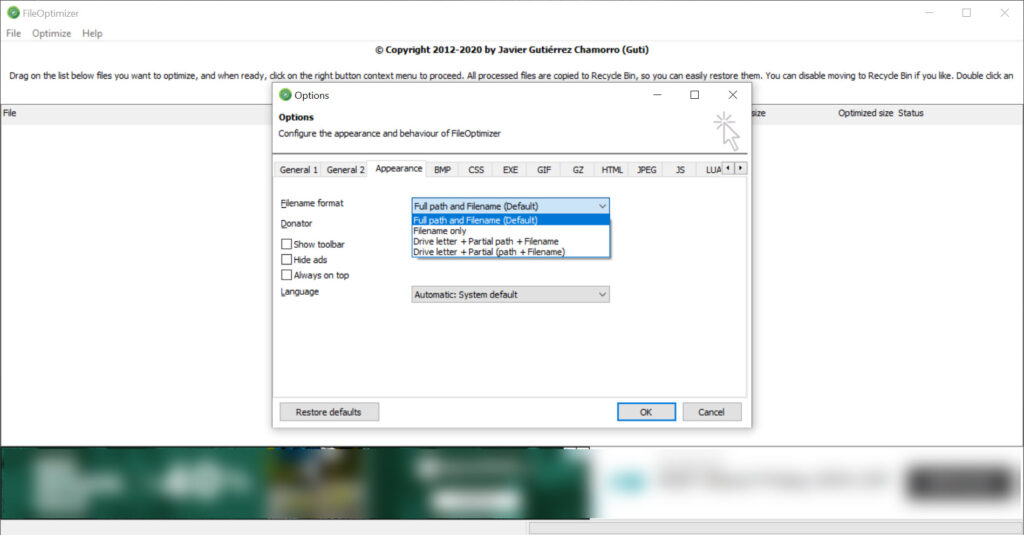Maximize the FileOptimizer main window

coord(967,13)
